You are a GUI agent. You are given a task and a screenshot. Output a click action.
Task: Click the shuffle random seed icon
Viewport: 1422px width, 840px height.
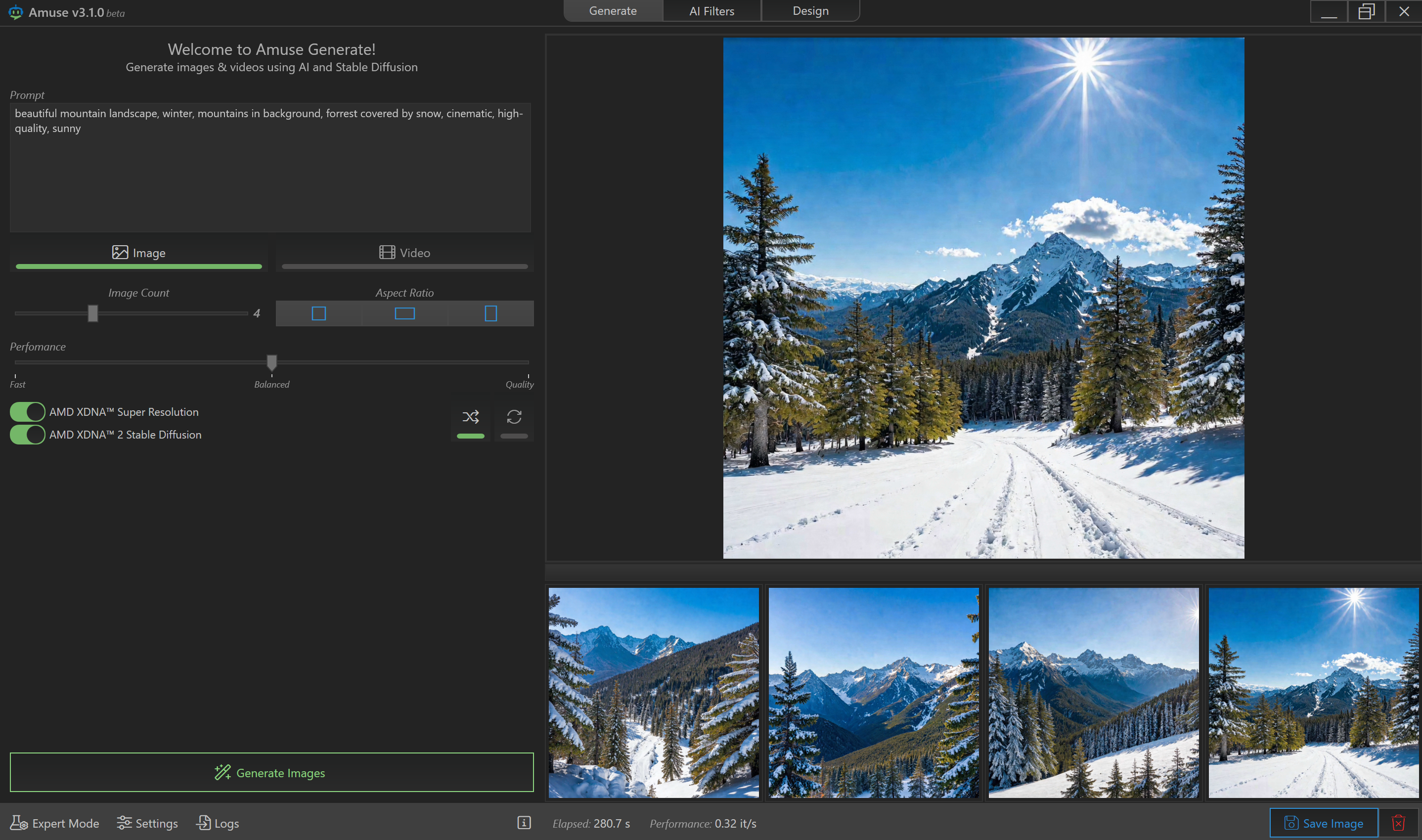click(x=470, y=418)
